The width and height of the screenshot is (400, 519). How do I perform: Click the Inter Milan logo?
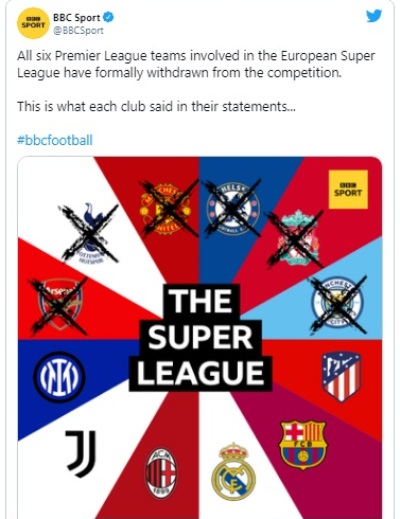click(x=59, y=377)
